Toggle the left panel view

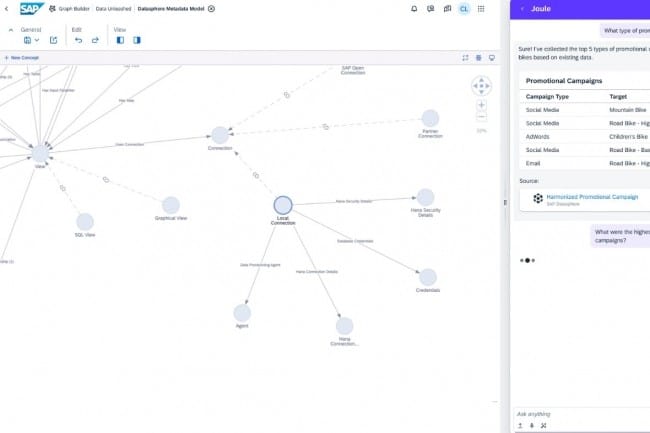[121, 40]
